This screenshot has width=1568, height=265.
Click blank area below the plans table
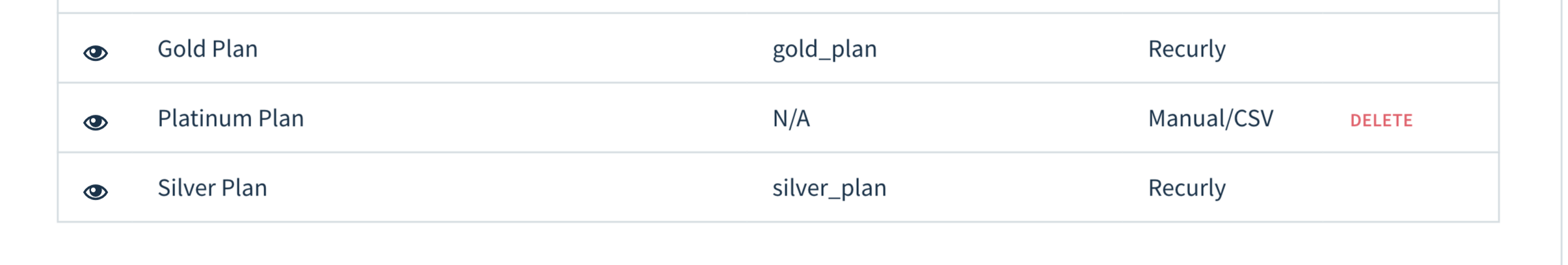click(x=778, y=244)
